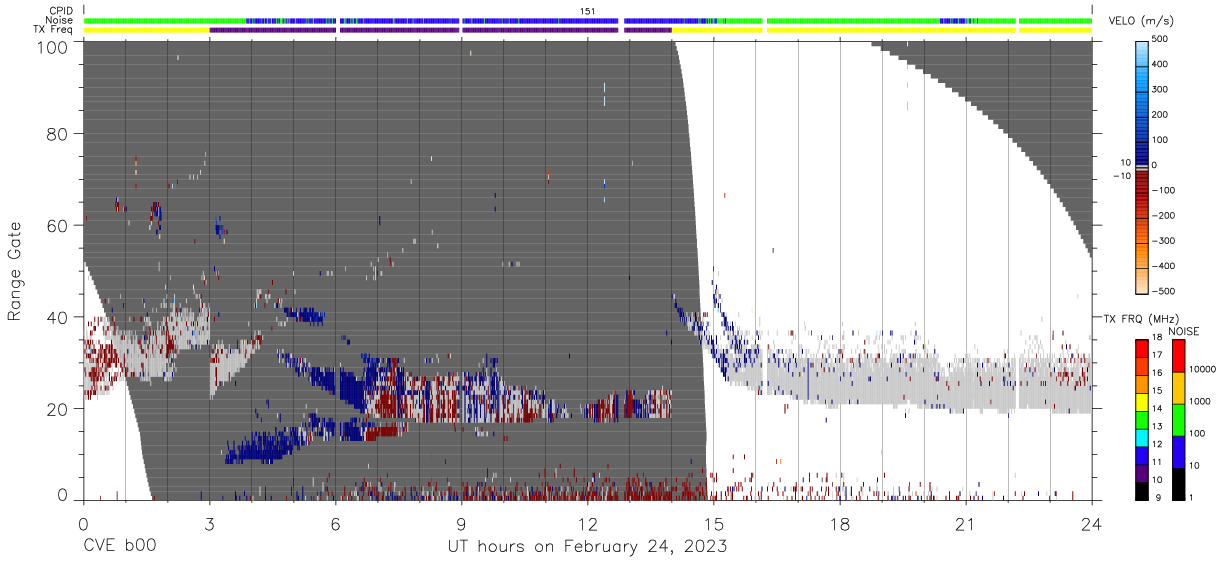Click the CPID label at top left
This screenshot has height=567, width=1228.
click(61, 11)
